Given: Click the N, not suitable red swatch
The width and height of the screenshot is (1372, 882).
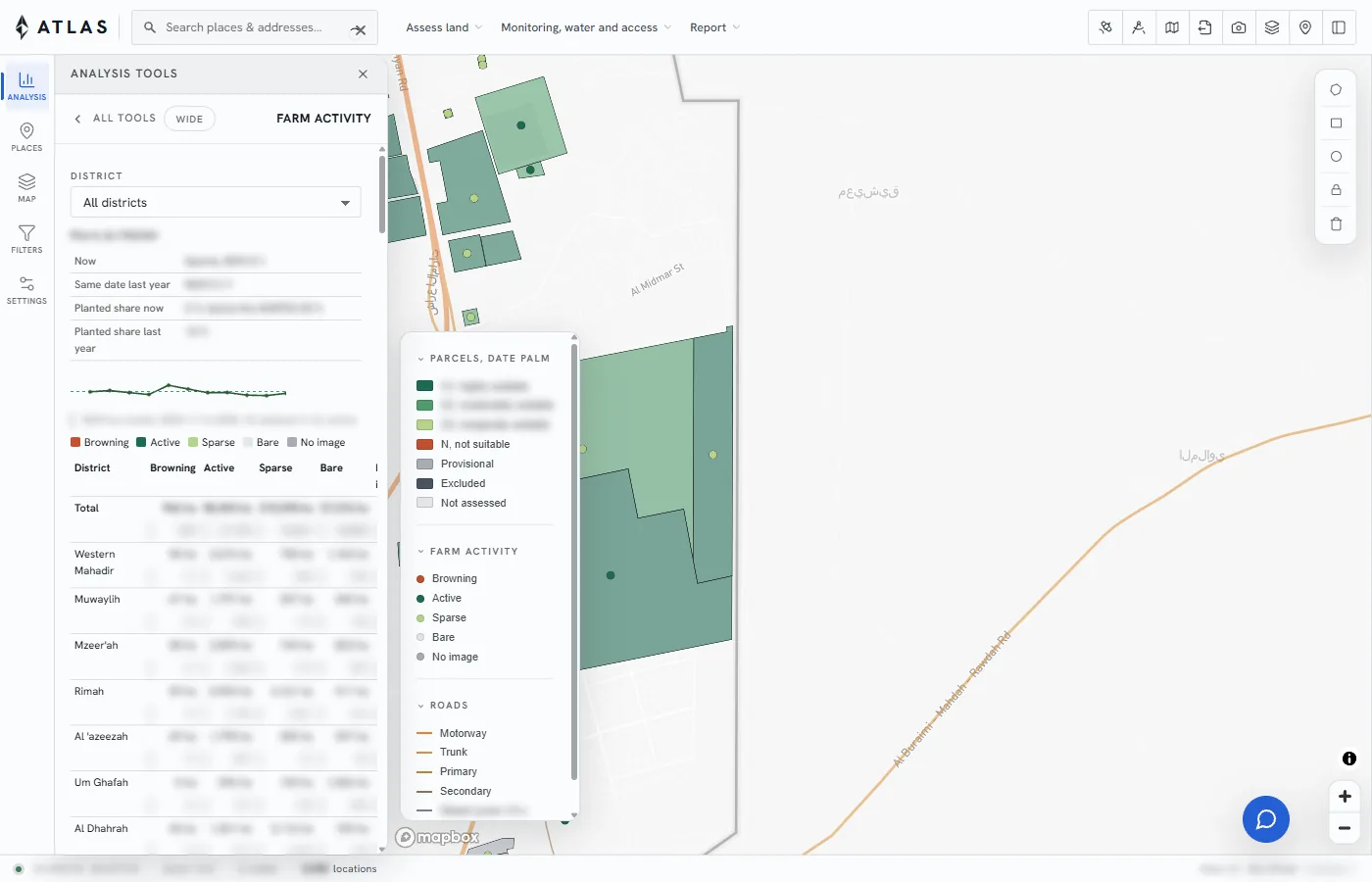Looking at the screenshot, I should (x=424, y=445).
